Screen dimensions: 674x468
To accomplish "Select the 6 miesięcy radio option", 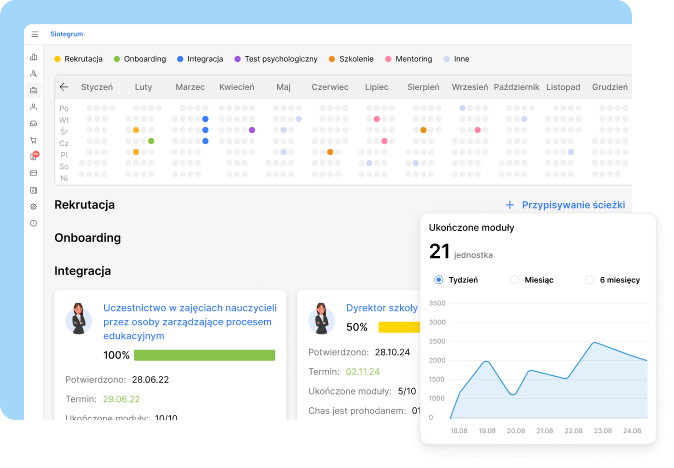I will point(590,280).
